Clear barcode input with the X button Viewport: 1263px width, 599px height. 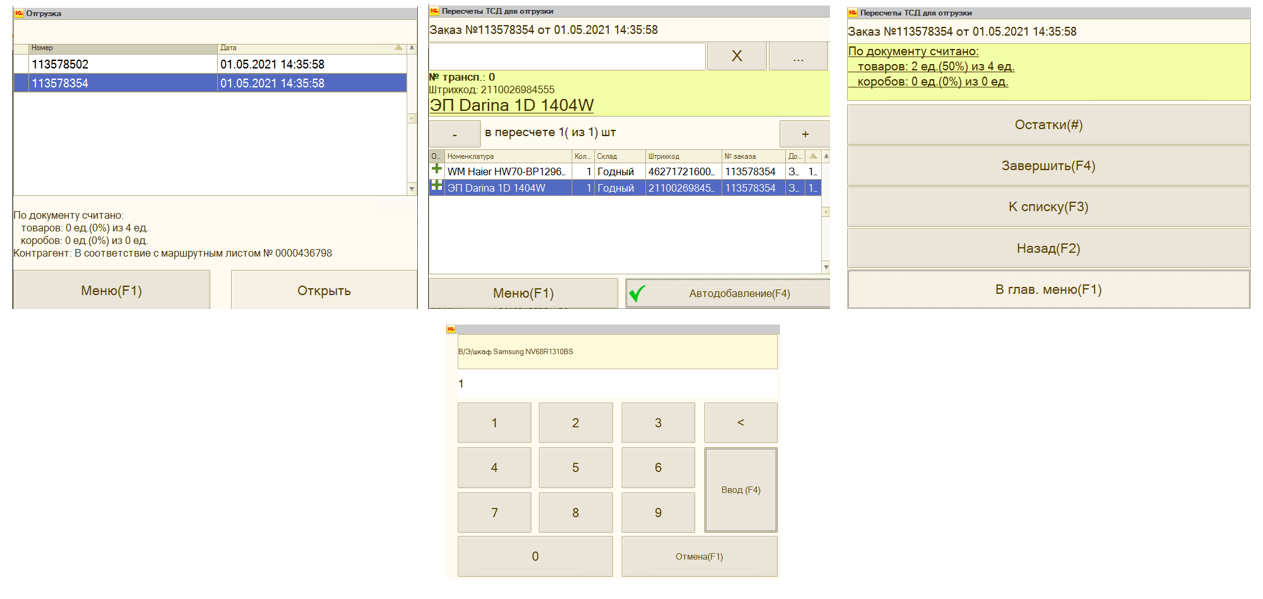coord(737,56)
